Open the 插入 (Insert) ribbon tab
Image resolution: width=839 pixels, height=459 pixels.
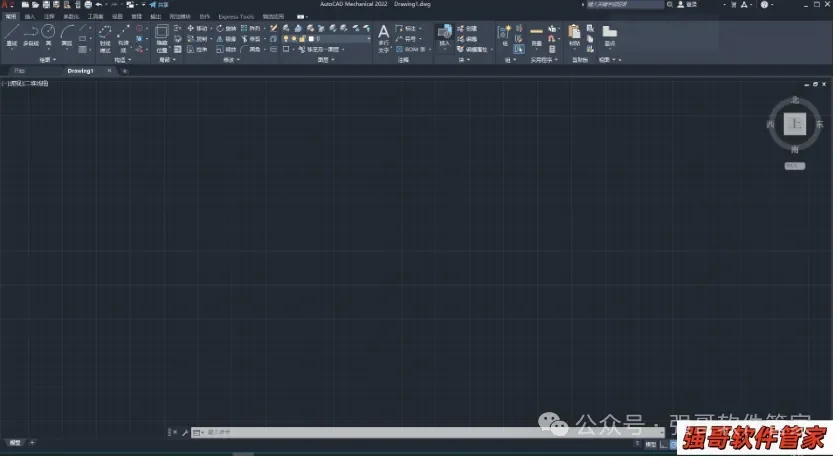click(29, 17)
